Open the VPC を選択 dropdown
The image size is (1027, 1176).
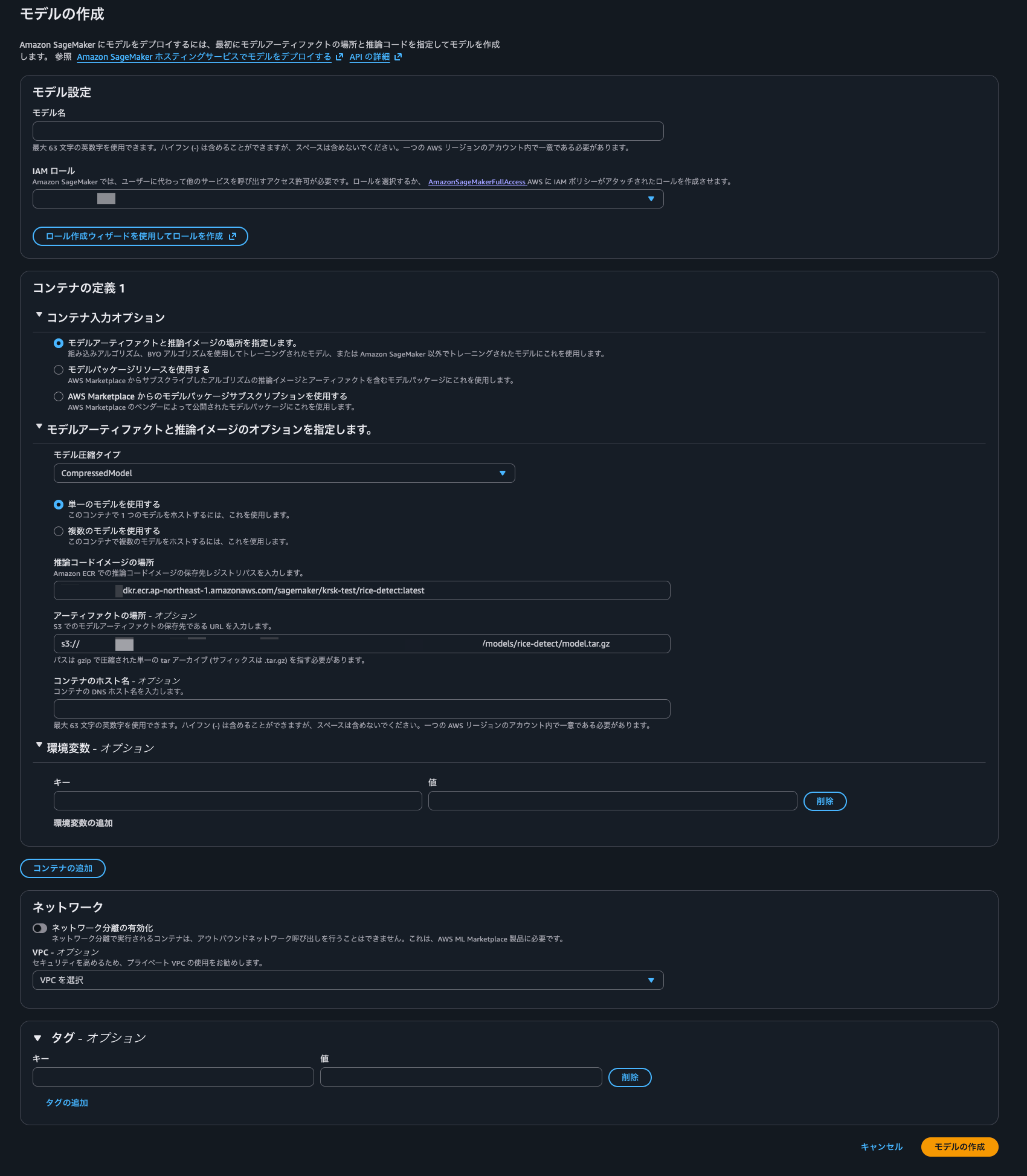click(348, 980)
